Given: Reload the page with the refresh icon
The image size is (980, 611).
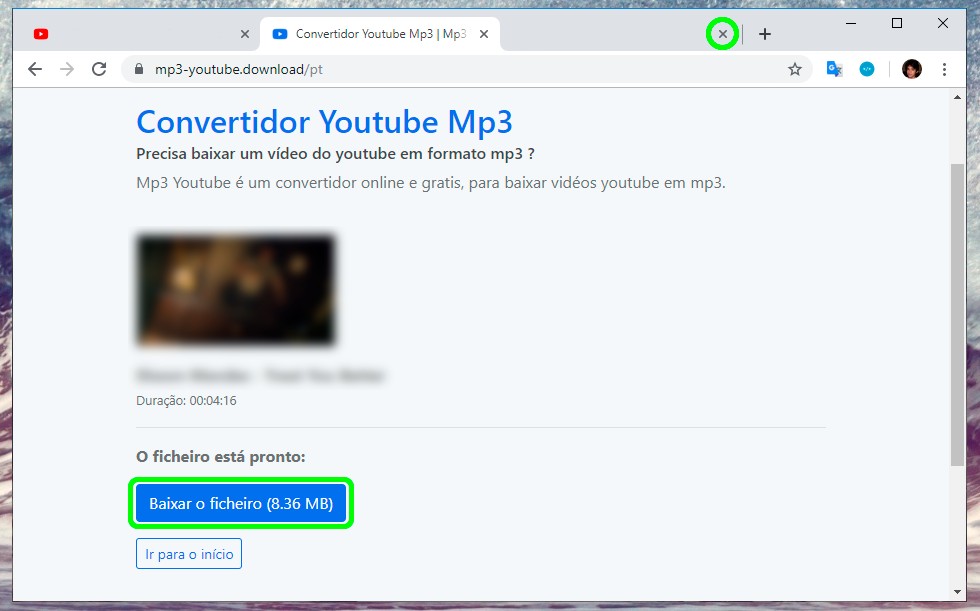Looking at the screenshot, I should (x=99, y=69).
